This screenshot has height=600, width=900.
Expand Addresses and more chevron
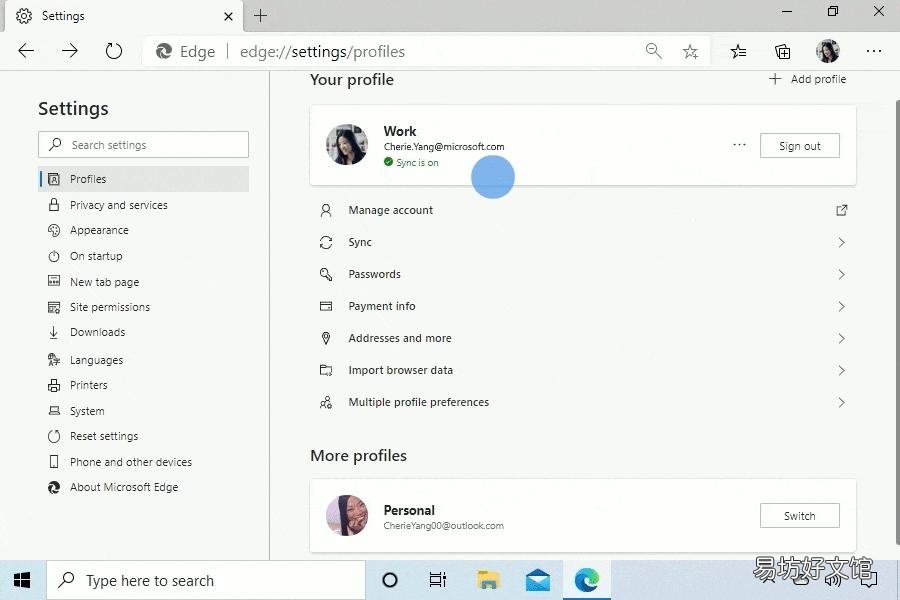coord(841,339)
